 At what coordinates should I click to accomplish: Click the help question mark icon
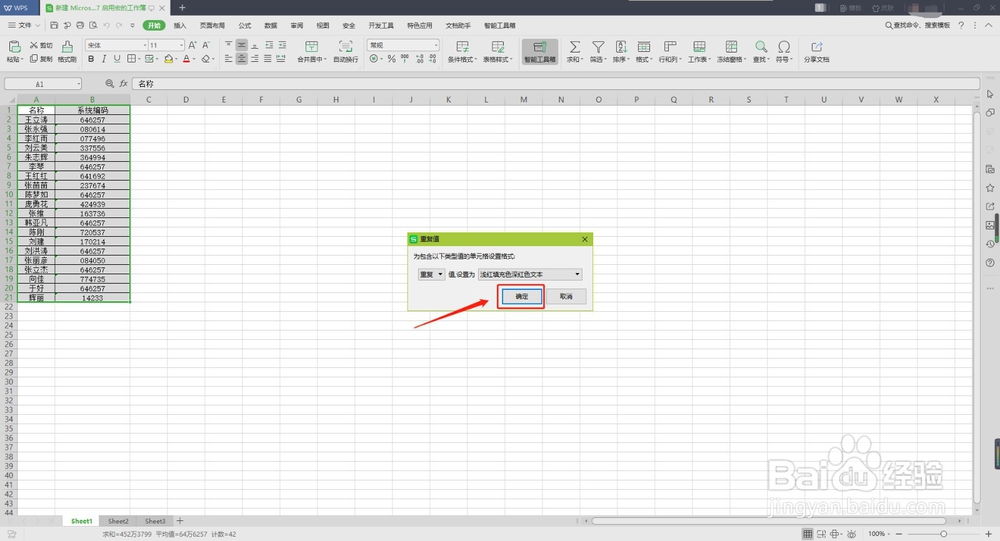(961, 26)
